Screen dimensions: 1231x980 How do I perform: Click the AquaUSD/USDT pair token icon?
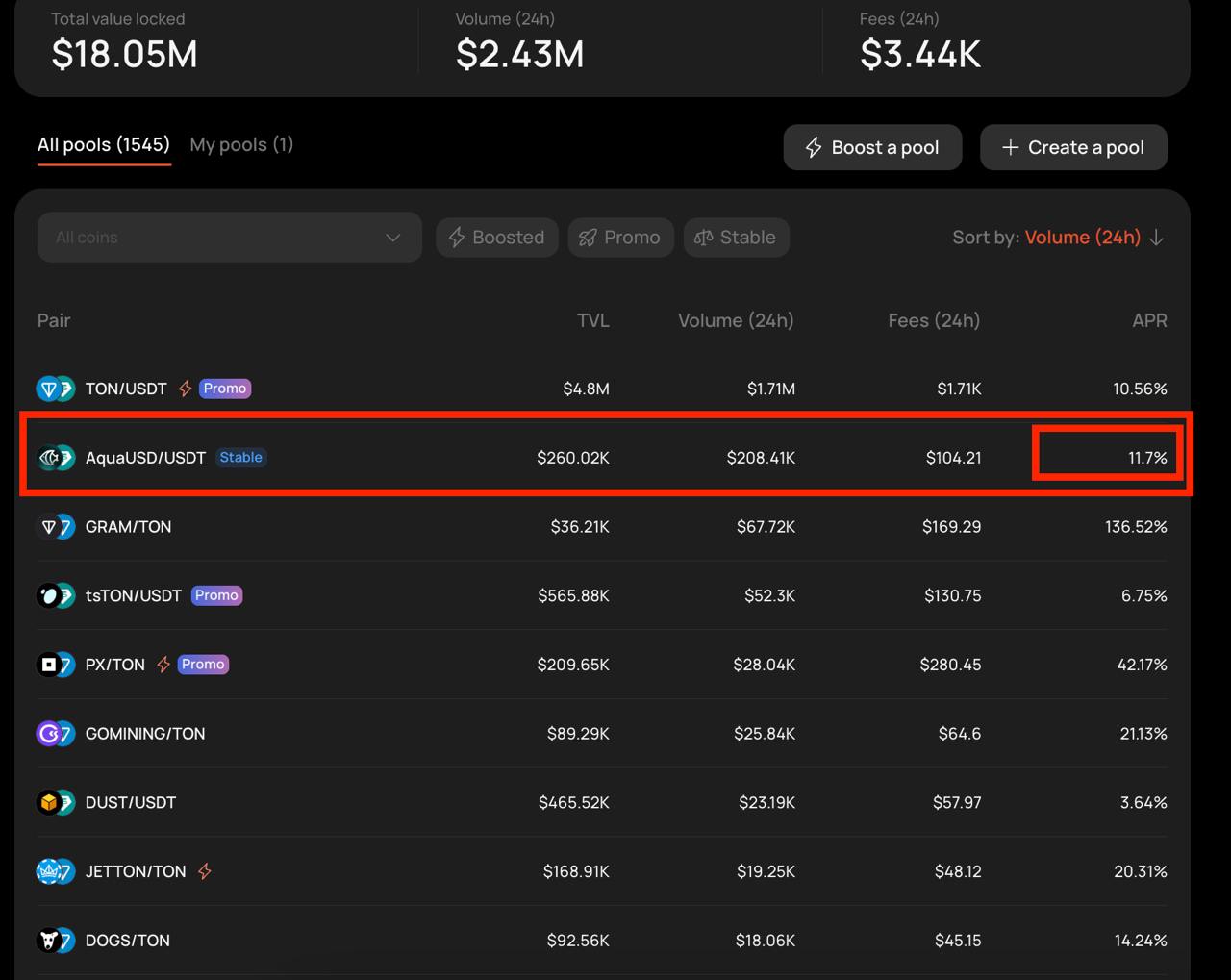55,458
